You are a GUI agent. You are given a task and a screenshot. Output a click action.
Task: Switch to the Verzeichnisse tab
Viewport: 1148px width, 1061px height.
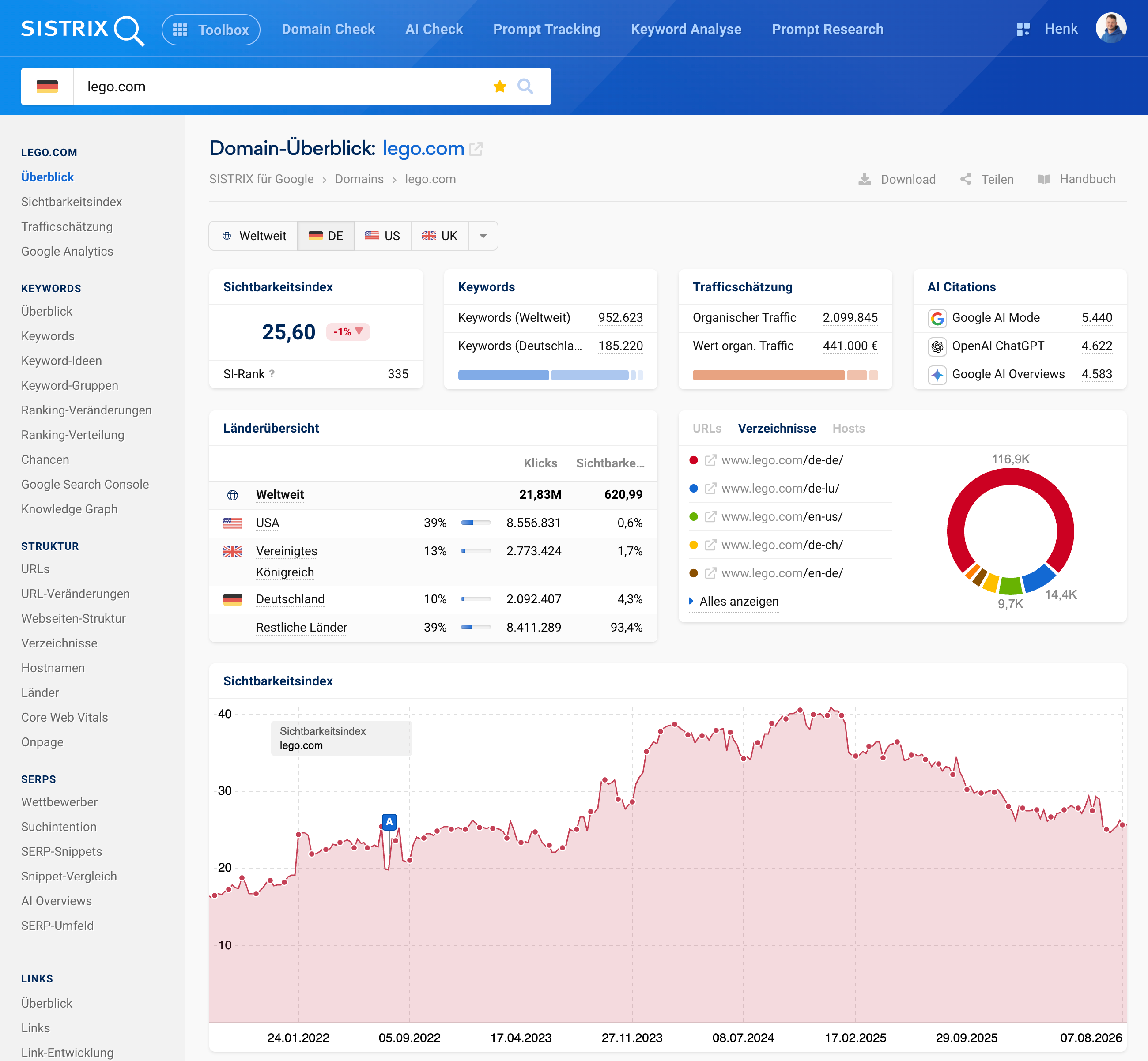tap(777, 428)
